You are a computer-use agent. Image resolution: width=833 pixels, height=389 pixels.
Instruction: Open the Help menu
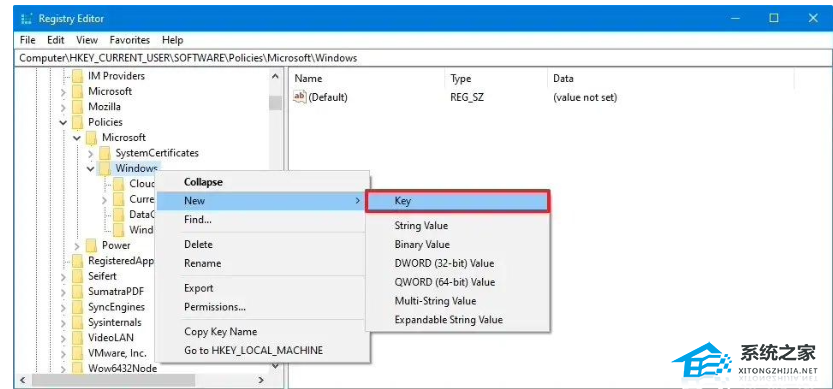(172, 40)
